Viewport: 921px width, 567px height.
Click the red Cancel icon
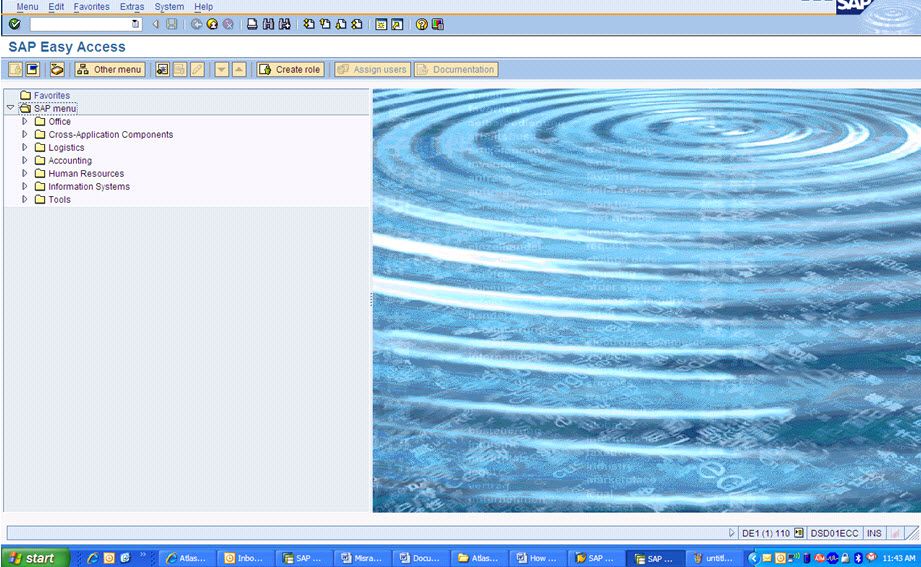click(228, 24)
